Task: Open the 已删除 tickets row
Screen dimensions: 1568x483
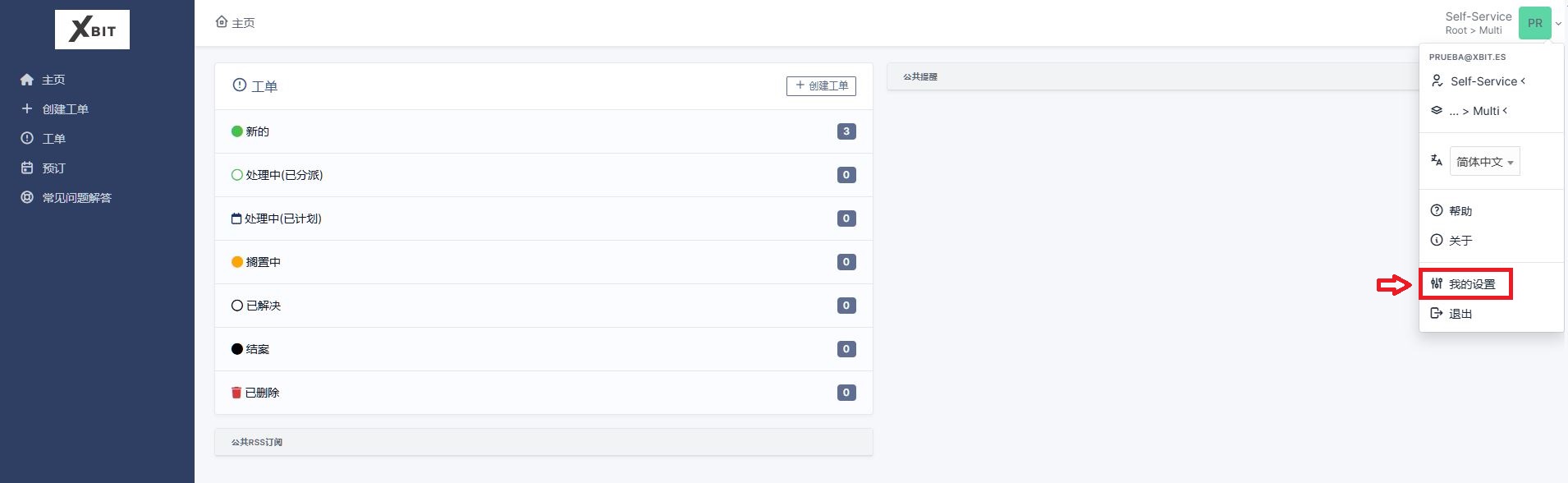Action: (x=543, y=393)
